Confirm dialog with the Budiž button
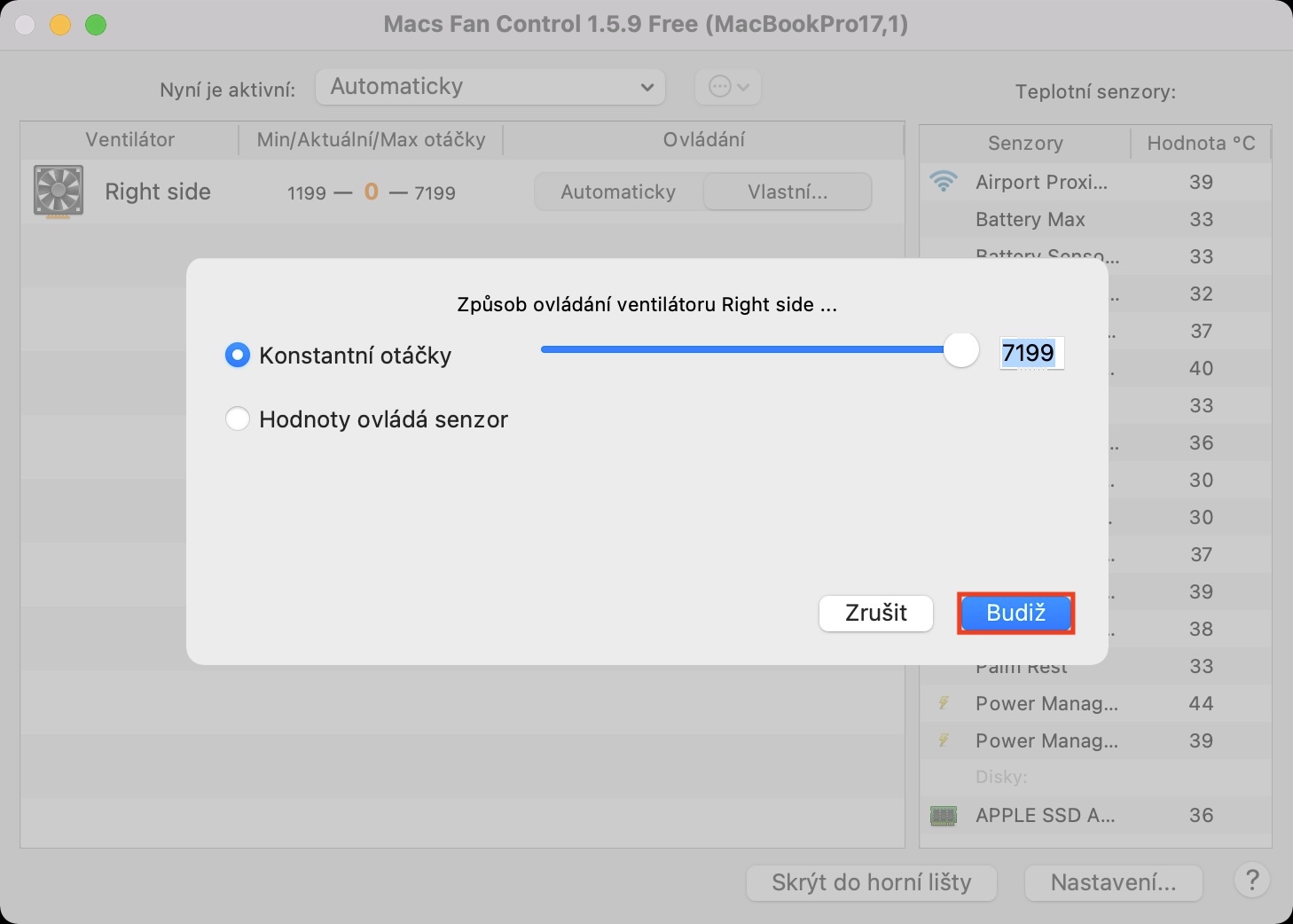The height and width of the screenshot is (924, 1293). [x=1015, y=613]
